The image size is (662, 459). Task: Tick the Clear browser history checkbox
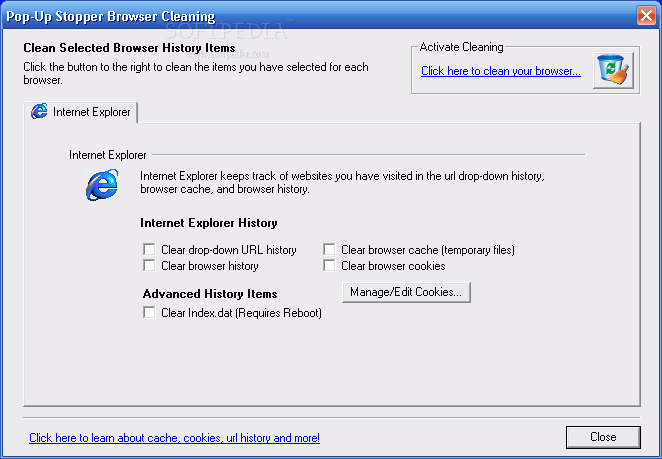[x=149, y=266]
